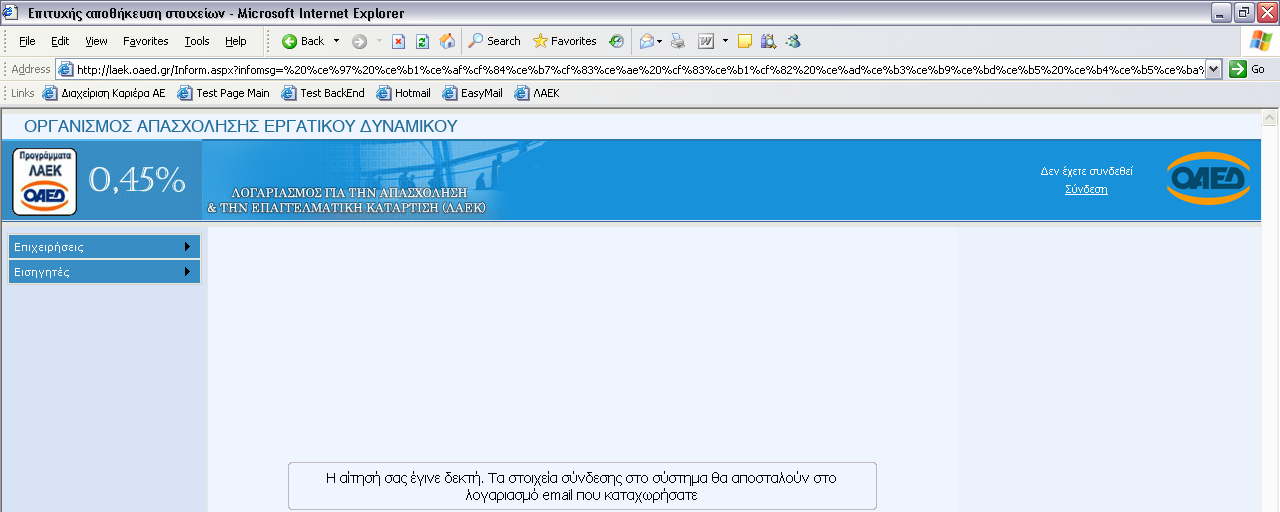1280x512 pixels.
Task: Open the Edit-with dropdown arrow
Action: pyautogui.click(x=725, y=41)
